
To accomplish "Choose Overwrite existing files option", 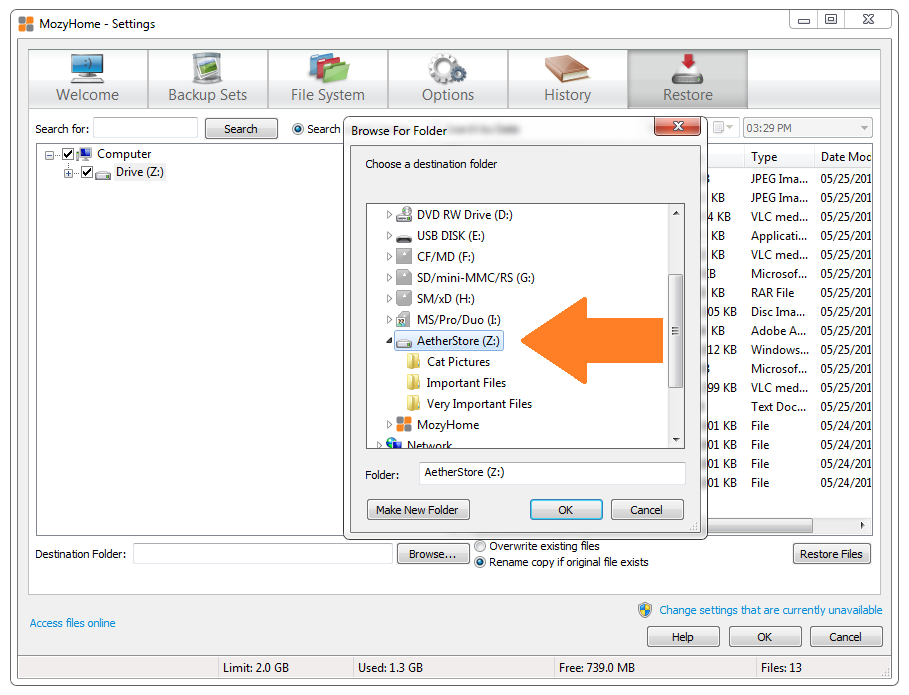I will (x=480, y=546).
